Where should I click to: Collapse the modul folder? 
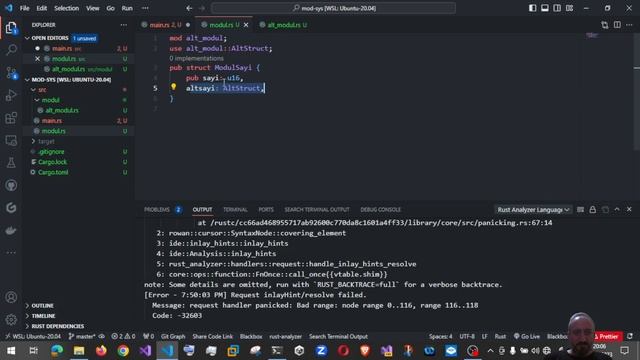37,100
